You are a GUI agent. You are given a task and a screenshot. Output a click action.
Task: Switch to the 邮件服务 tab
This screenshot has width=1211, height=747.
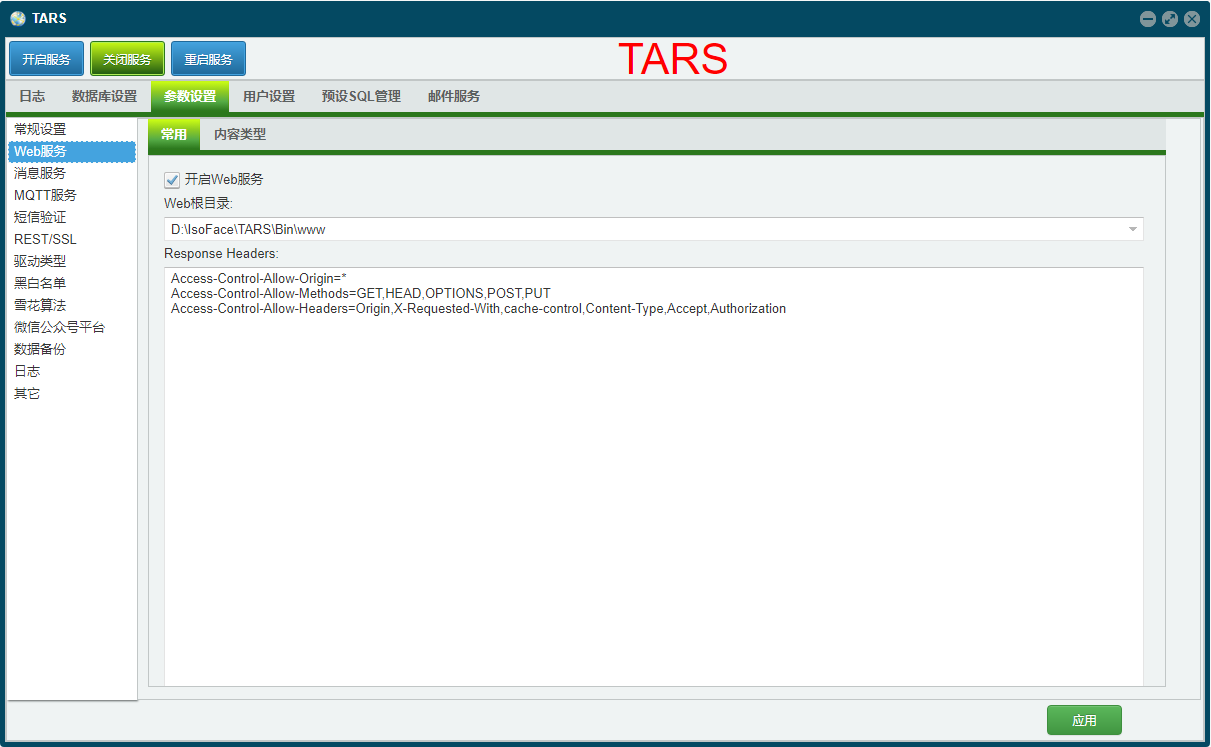(x=454, y=97)
